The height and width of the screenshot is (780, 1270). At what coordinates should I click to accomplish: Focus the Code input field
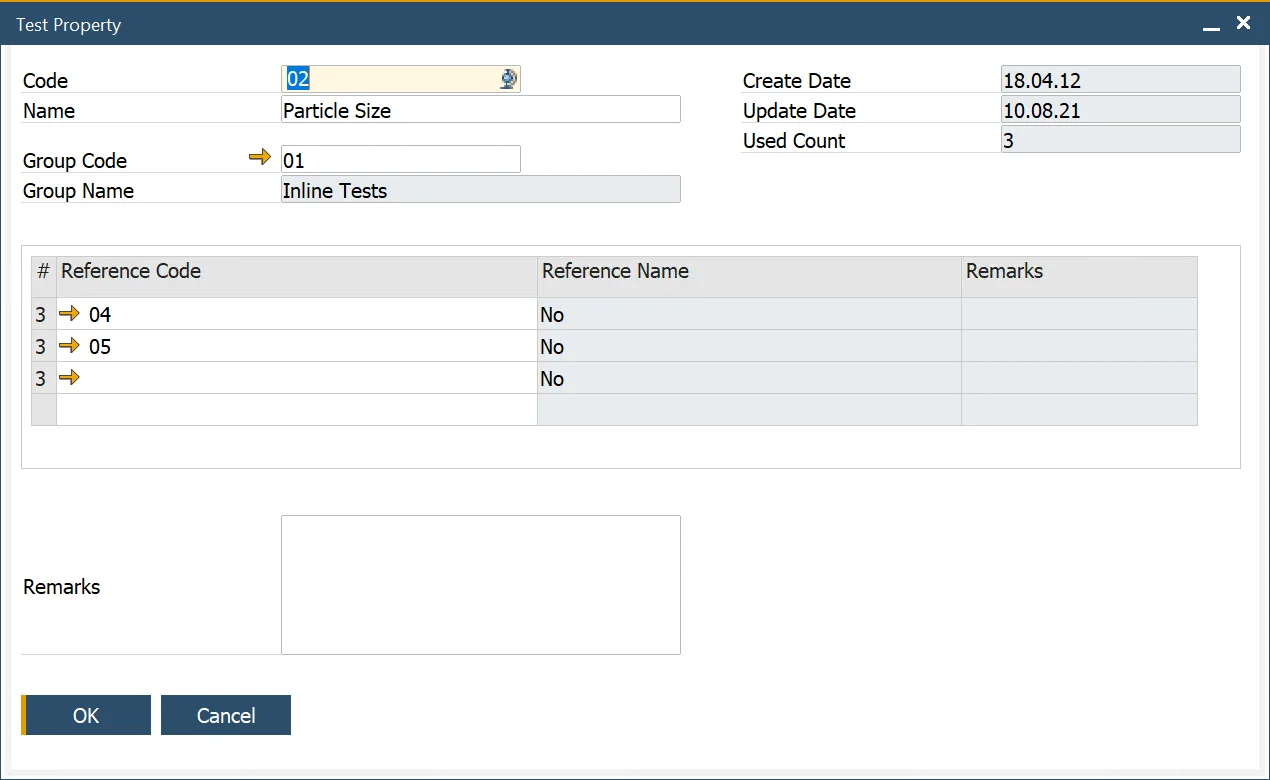coord(390,80)
